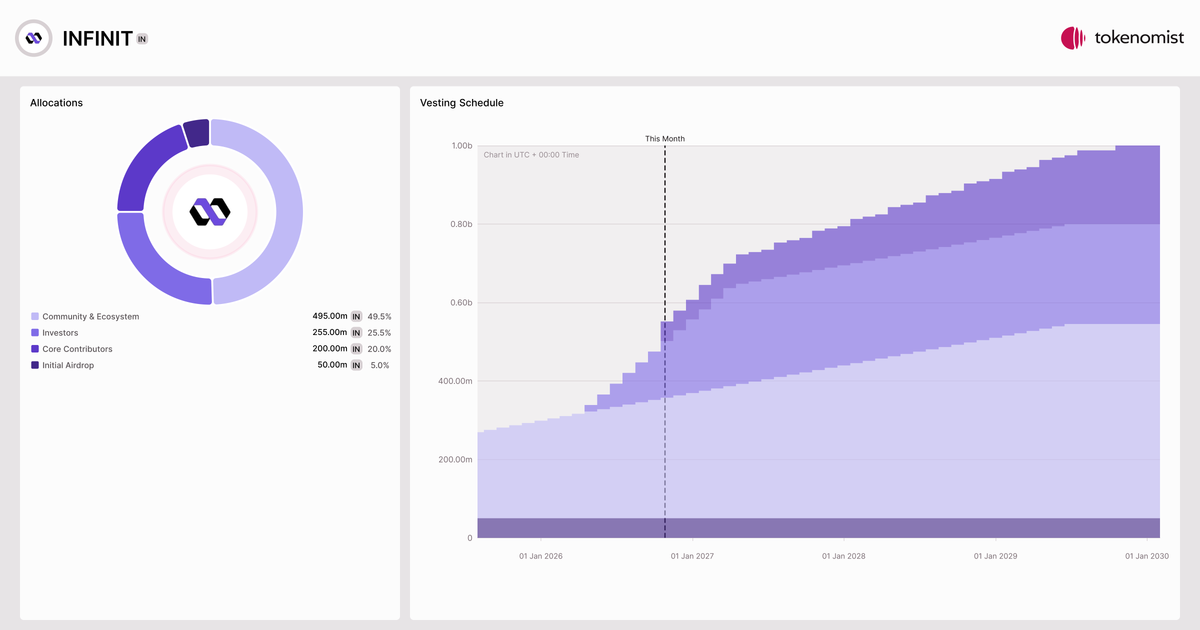Click the Allocations panel title

click(56, 103)
